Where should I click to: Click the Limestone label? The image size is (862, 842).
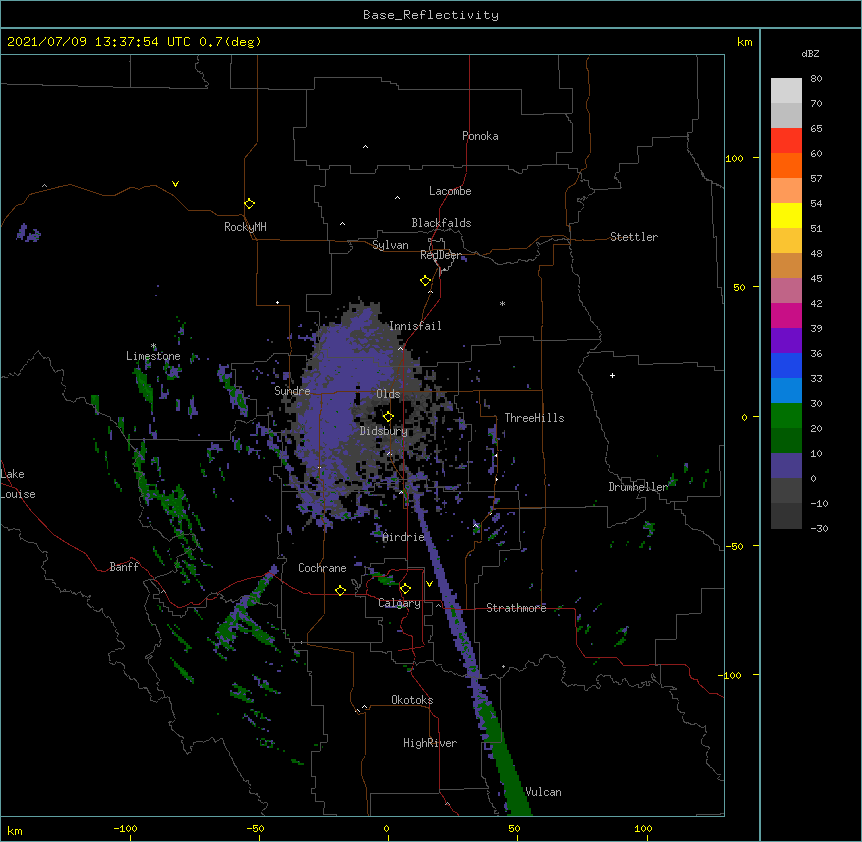point(153,356)
